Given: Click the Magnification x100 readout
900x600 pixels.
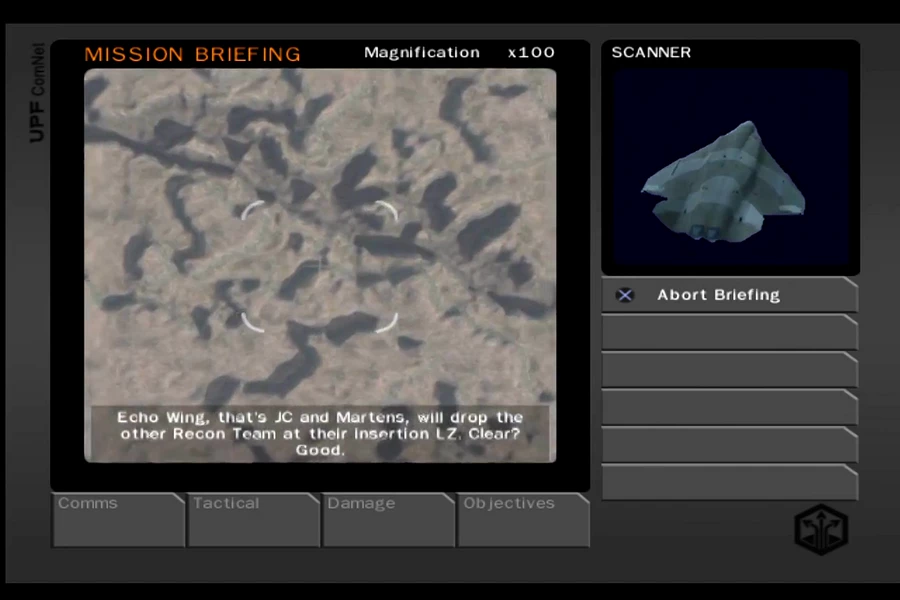Looking at the screenshot, I should (x=459, y=52).
